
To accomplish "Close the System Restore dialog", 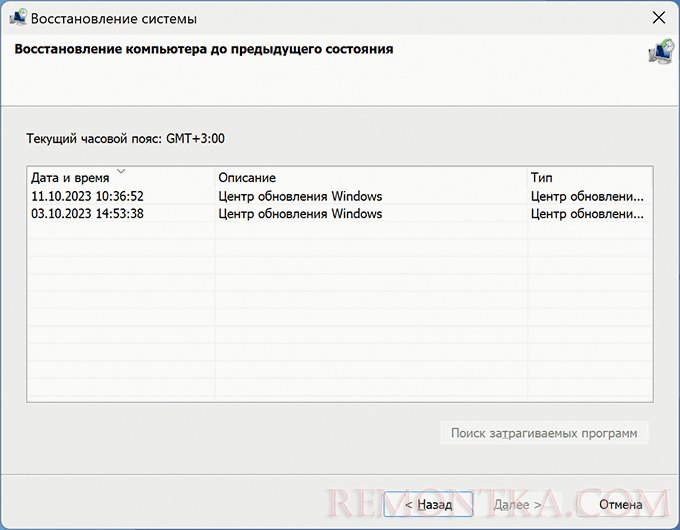I will (x=659, y=18).
